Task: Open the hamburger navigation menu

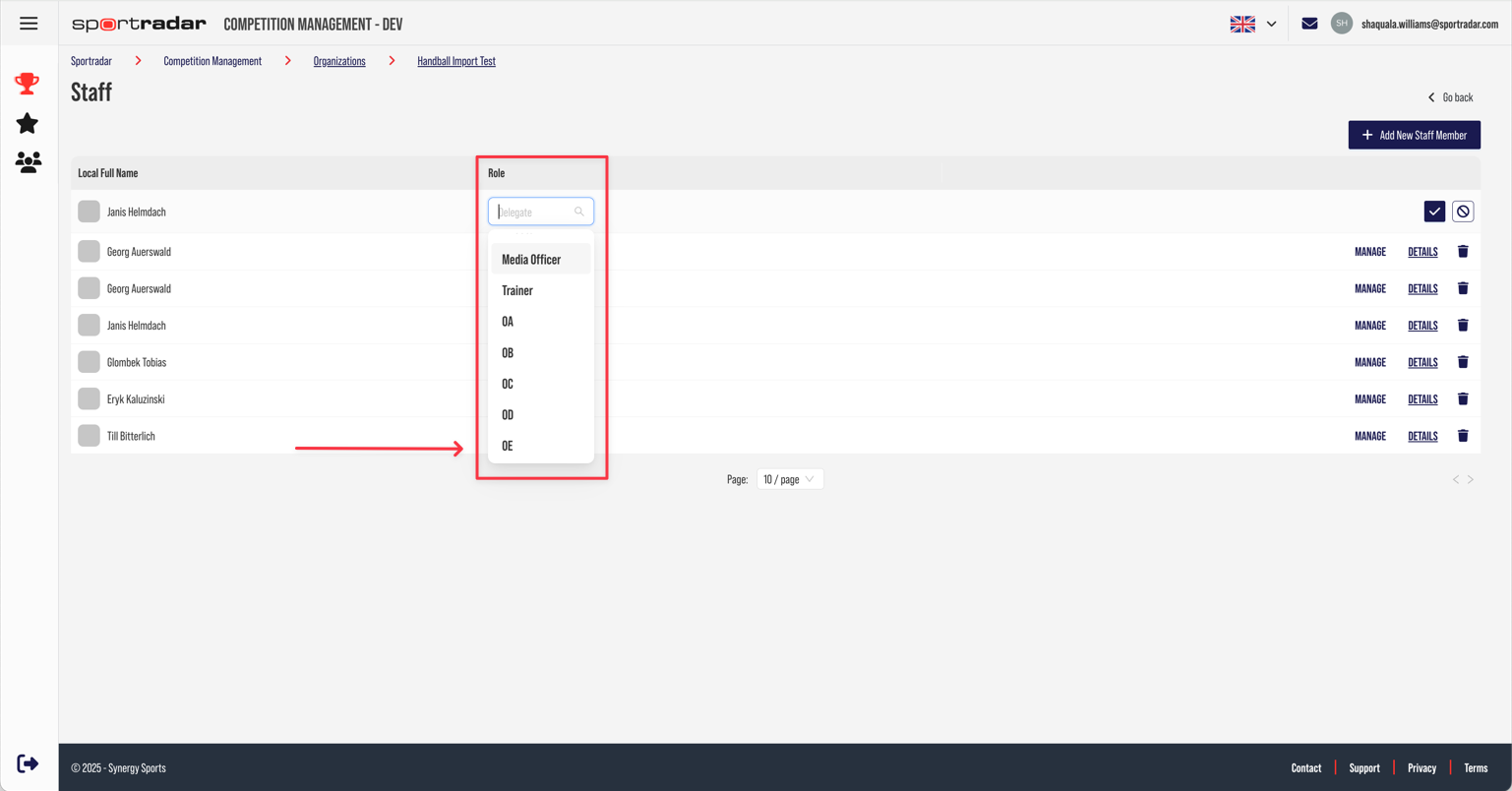Action: (29, 24)
